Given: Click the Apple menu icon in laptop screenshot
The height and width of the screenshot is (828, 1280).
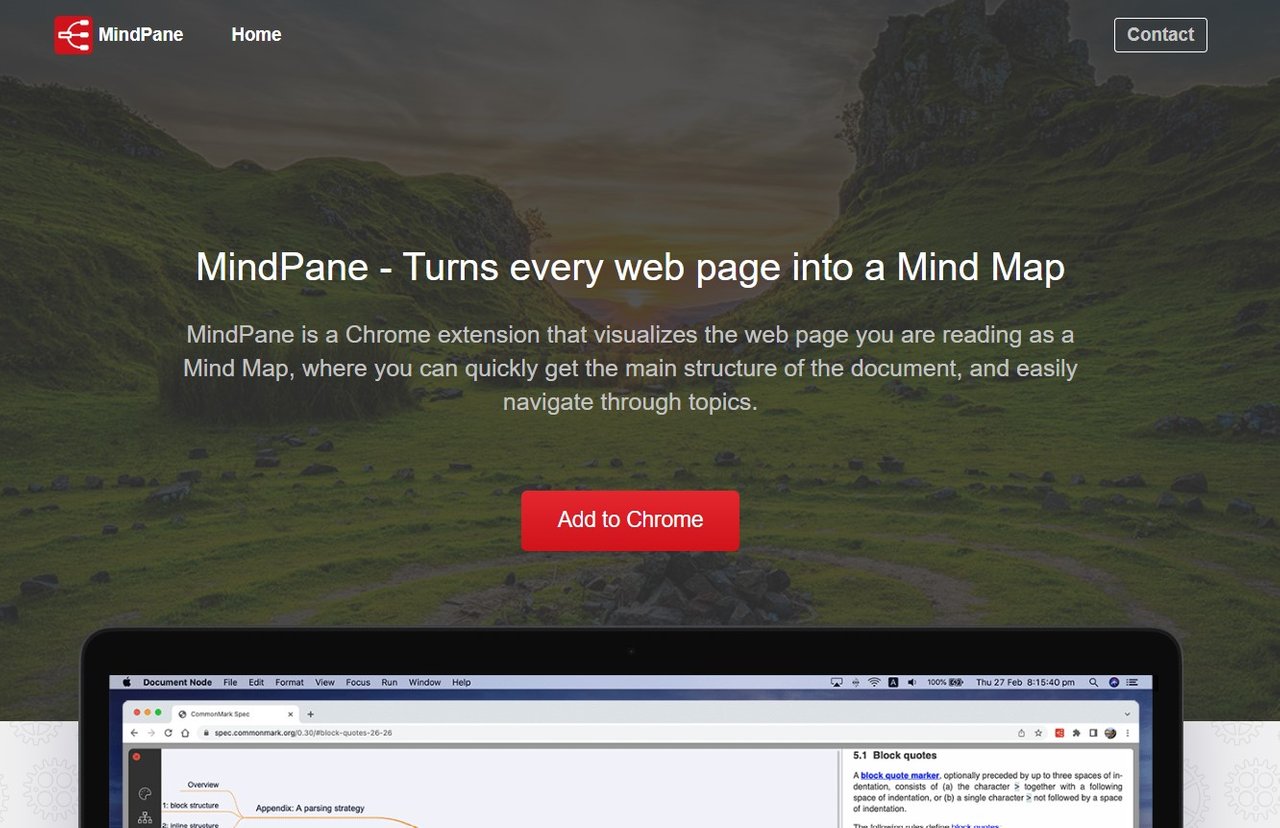Looking at the screenshot, I should [x=127, y=682].
